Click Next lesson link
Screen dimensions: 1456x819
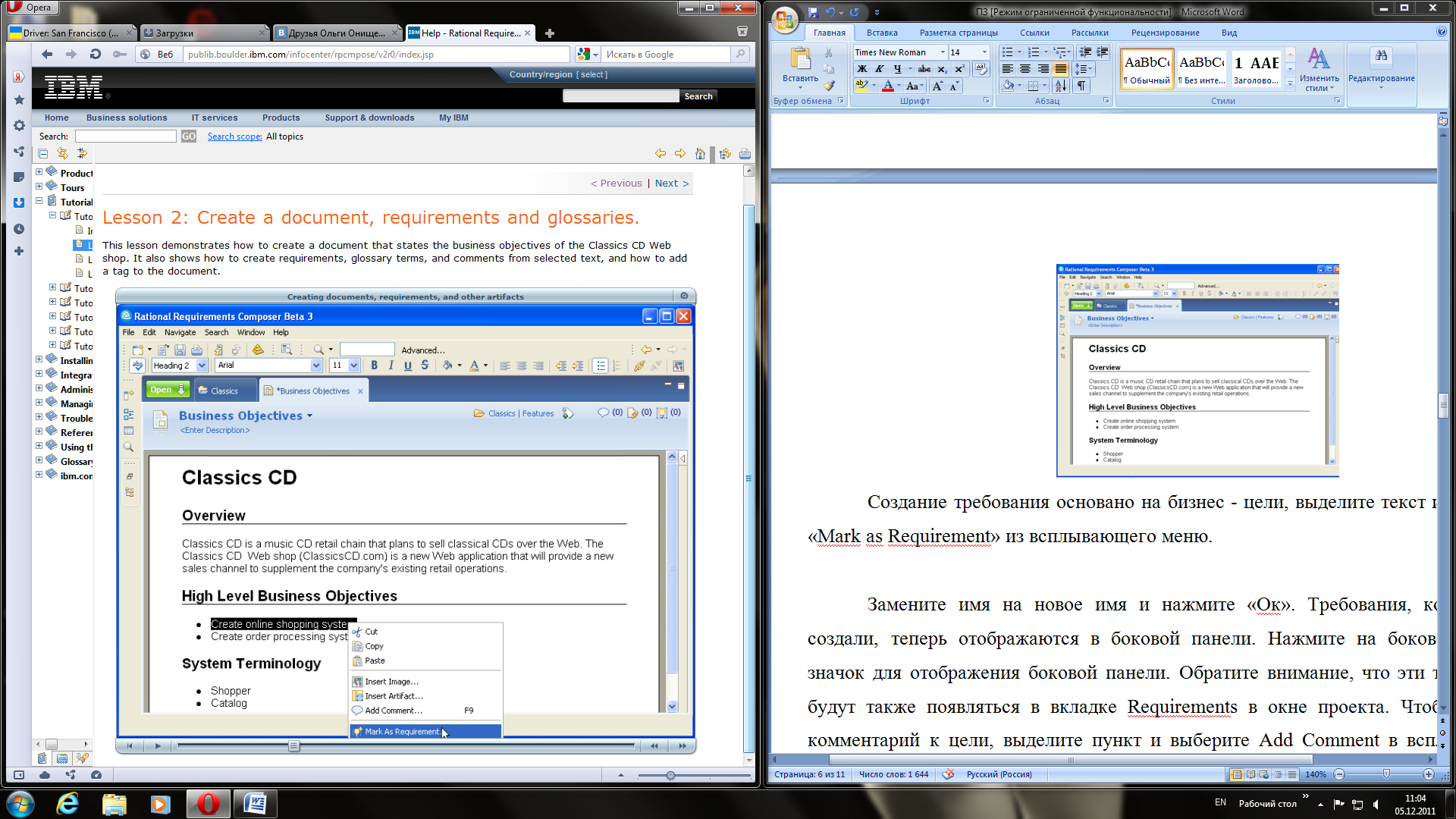(671, 183)
